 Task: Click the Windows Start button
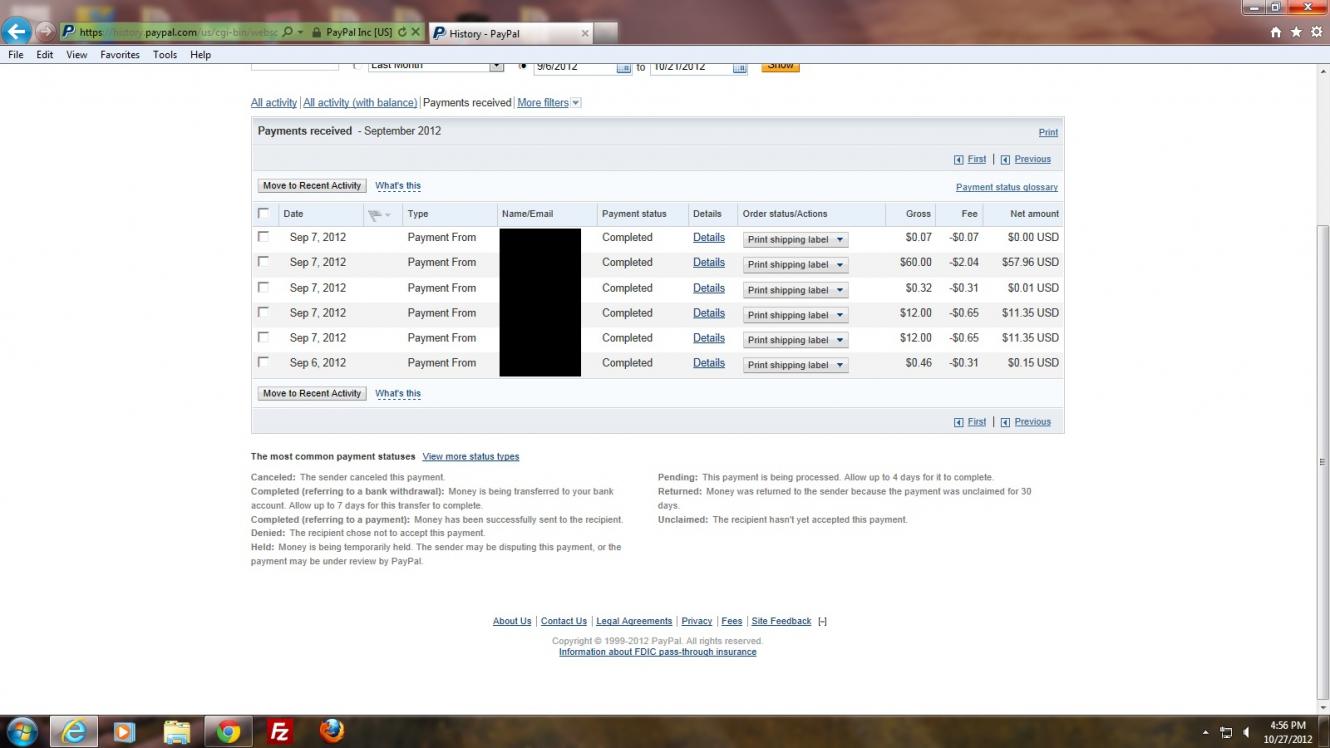coord(21,731)
